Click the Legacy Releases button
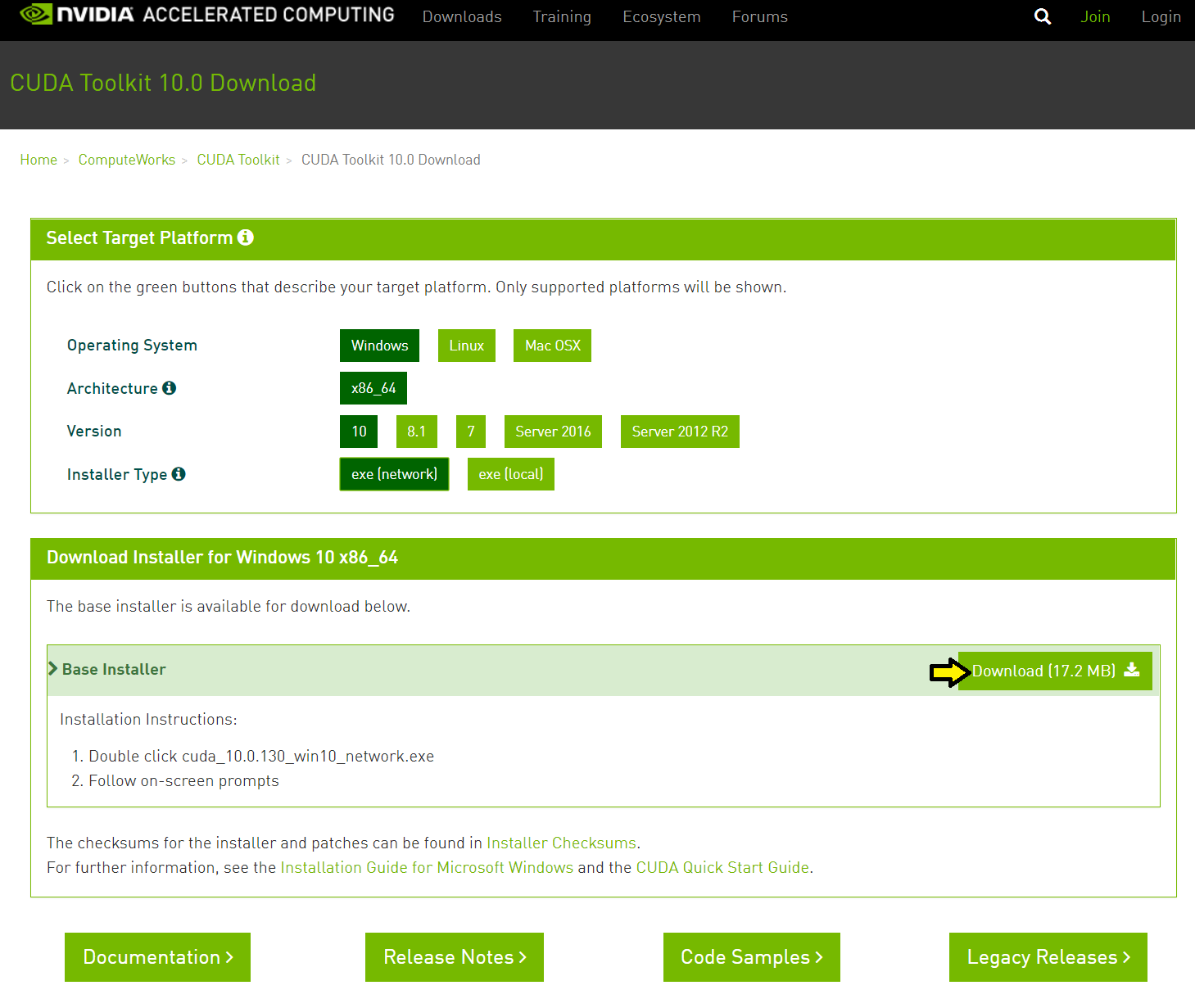 click(1048, 957)
